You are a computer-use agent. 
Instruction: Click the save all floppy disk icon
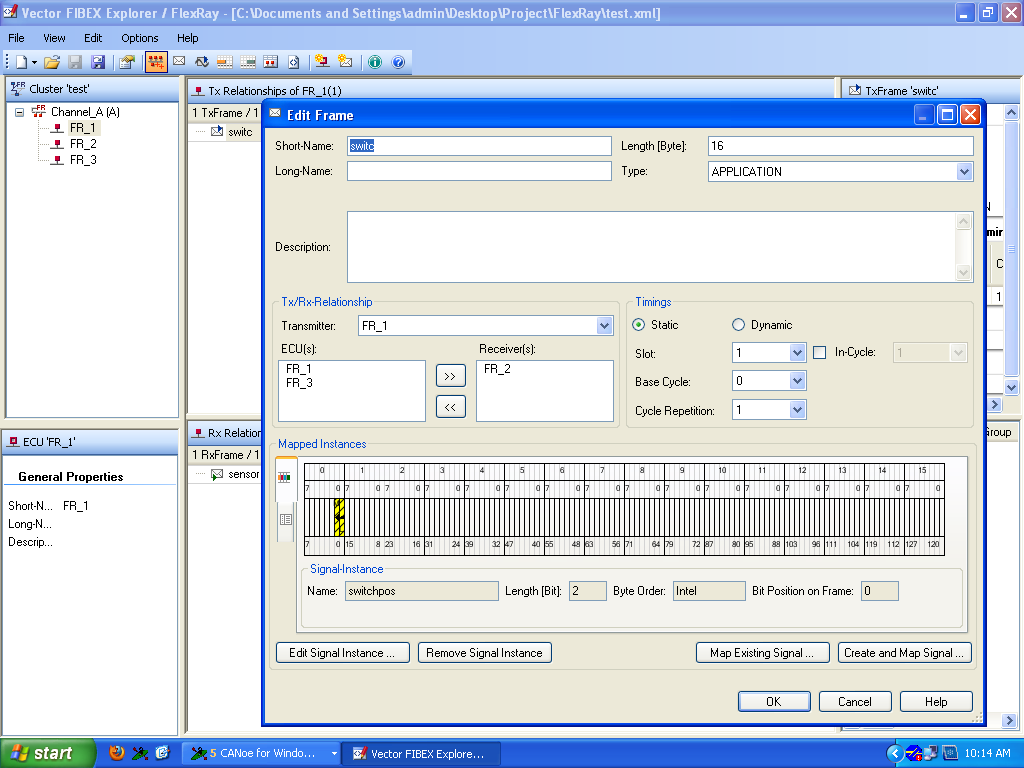coord(98,62)
